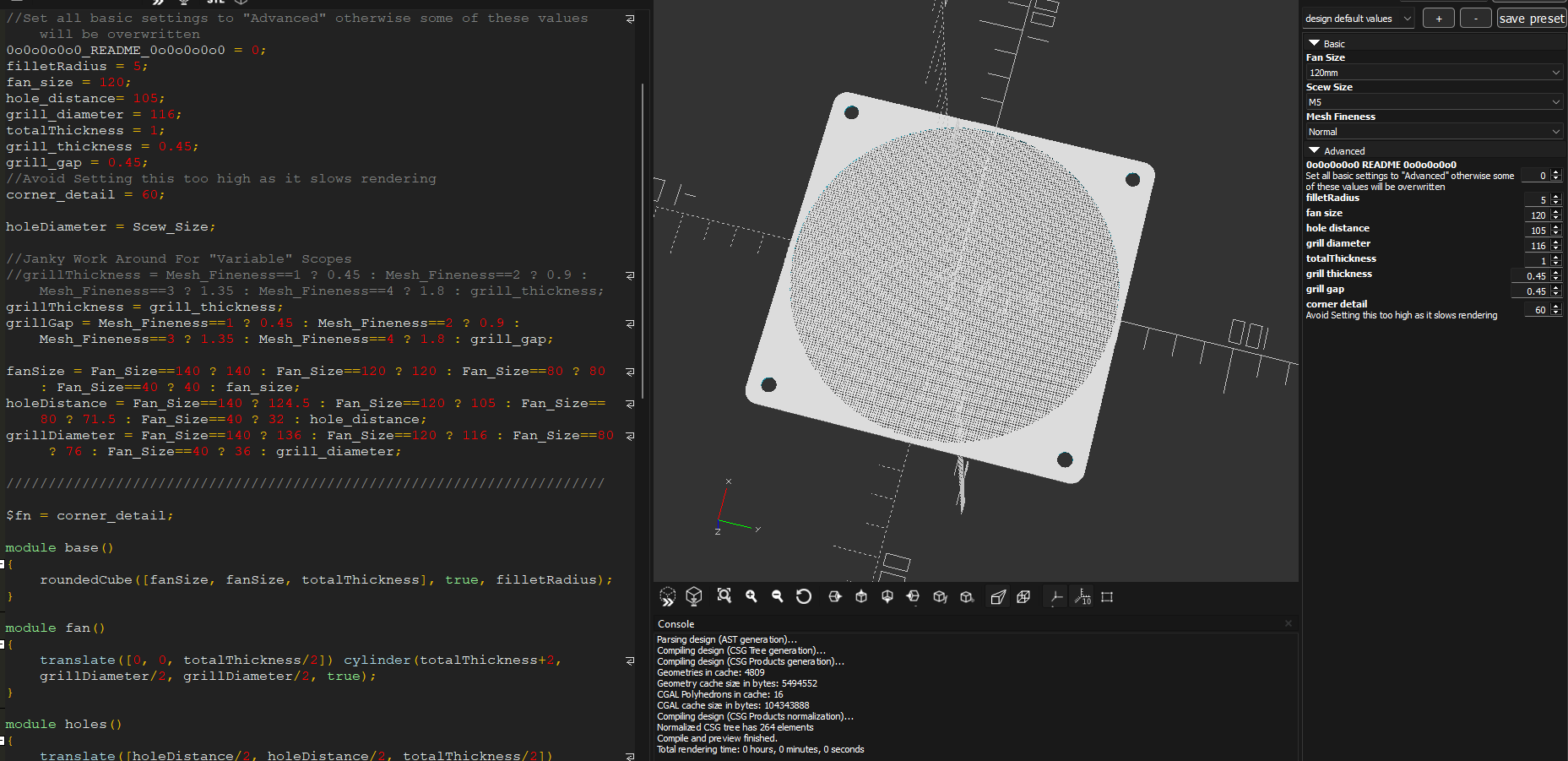
Task: Enable Perspective projection
Action: [x=998, y=597]
